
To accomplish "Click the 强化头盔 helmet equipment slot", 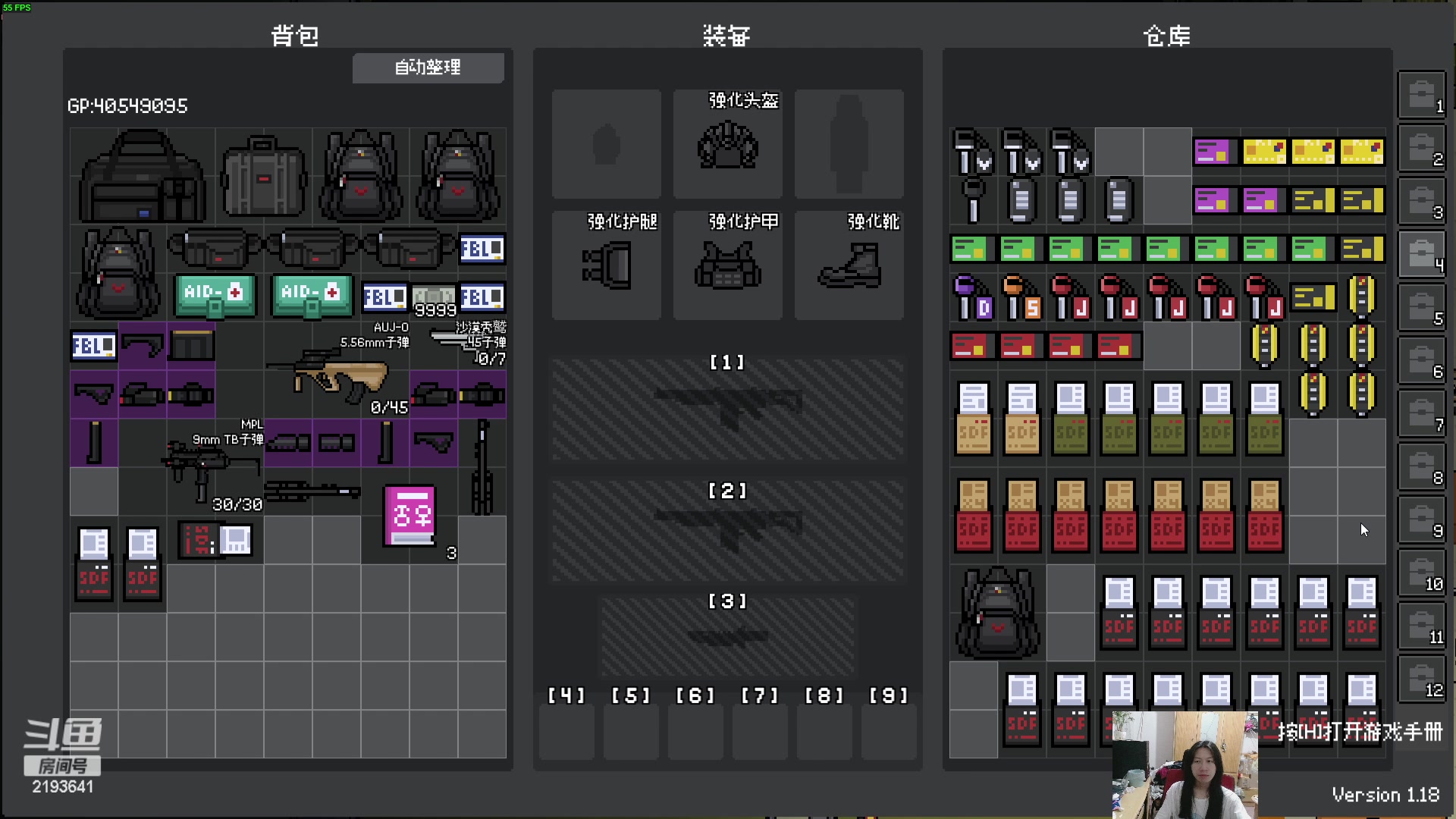I will pos(727,144).
